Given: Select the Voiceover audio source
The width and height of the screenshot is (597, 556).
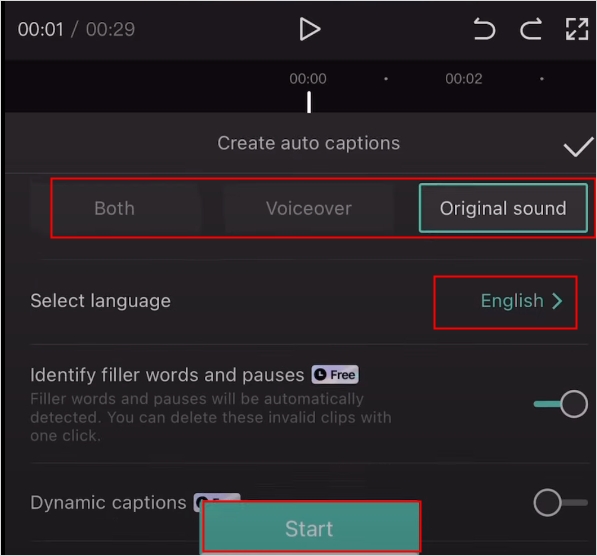Looking at the screenshot, I should click(309, 208).
